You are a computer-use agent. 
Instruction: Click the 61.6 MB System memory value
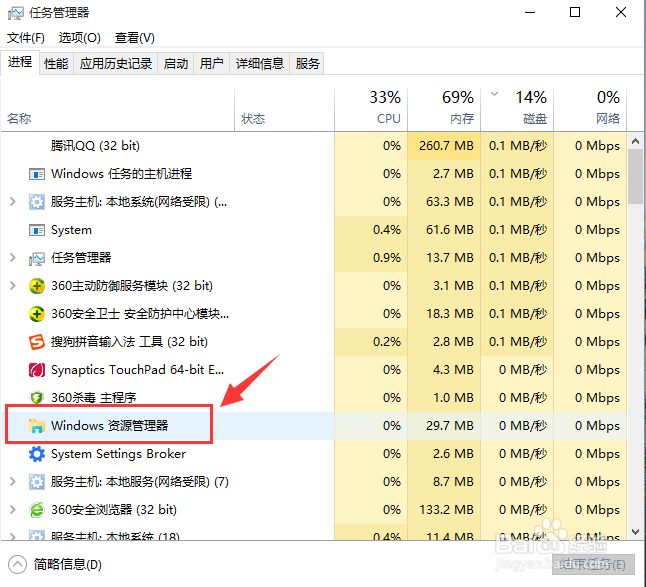pyautogui.click(x=450, y=230)
